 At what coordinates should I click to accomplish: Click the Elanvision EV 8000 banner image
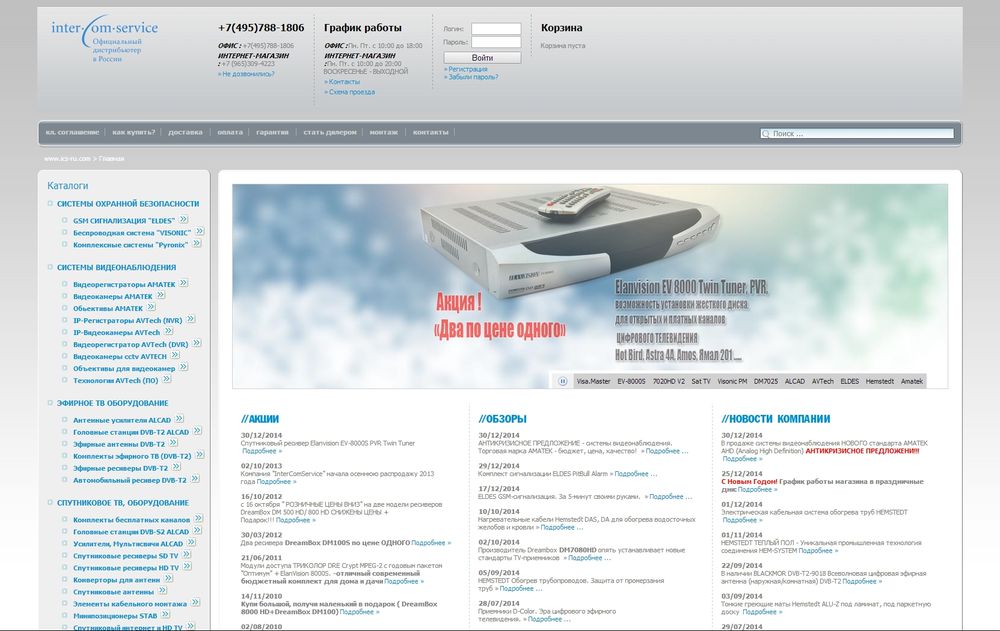click(x=590, y=286)
